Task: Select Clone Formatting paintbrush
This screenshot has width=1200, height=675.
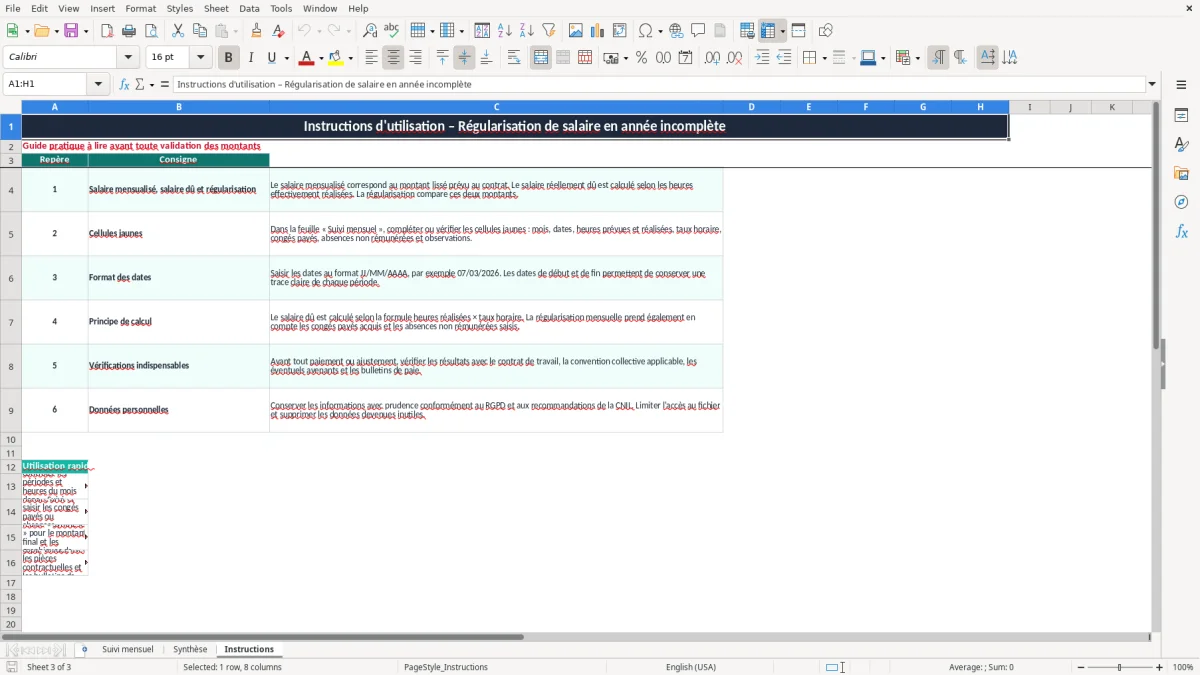Action: (x=257, y=31)
